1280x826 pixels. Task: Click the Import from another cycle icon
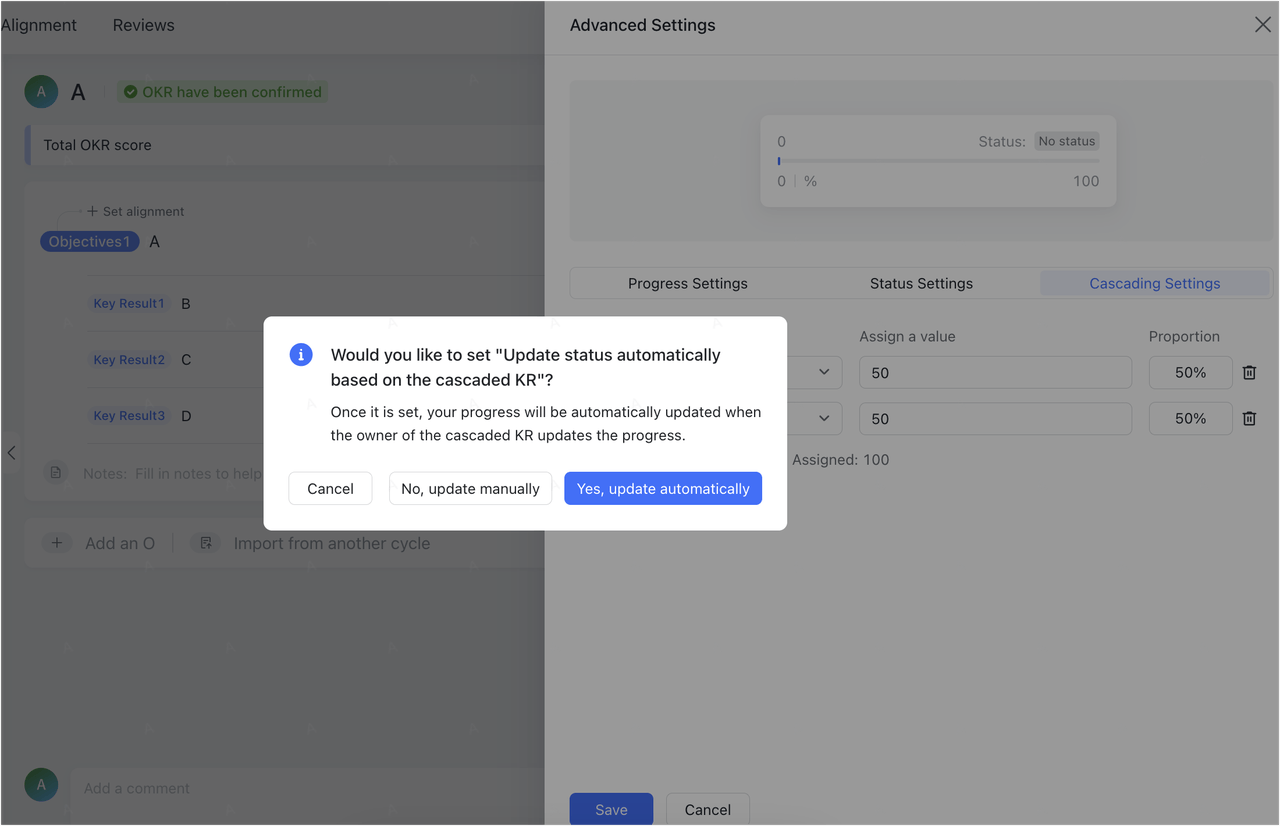(x=206, y=543)
